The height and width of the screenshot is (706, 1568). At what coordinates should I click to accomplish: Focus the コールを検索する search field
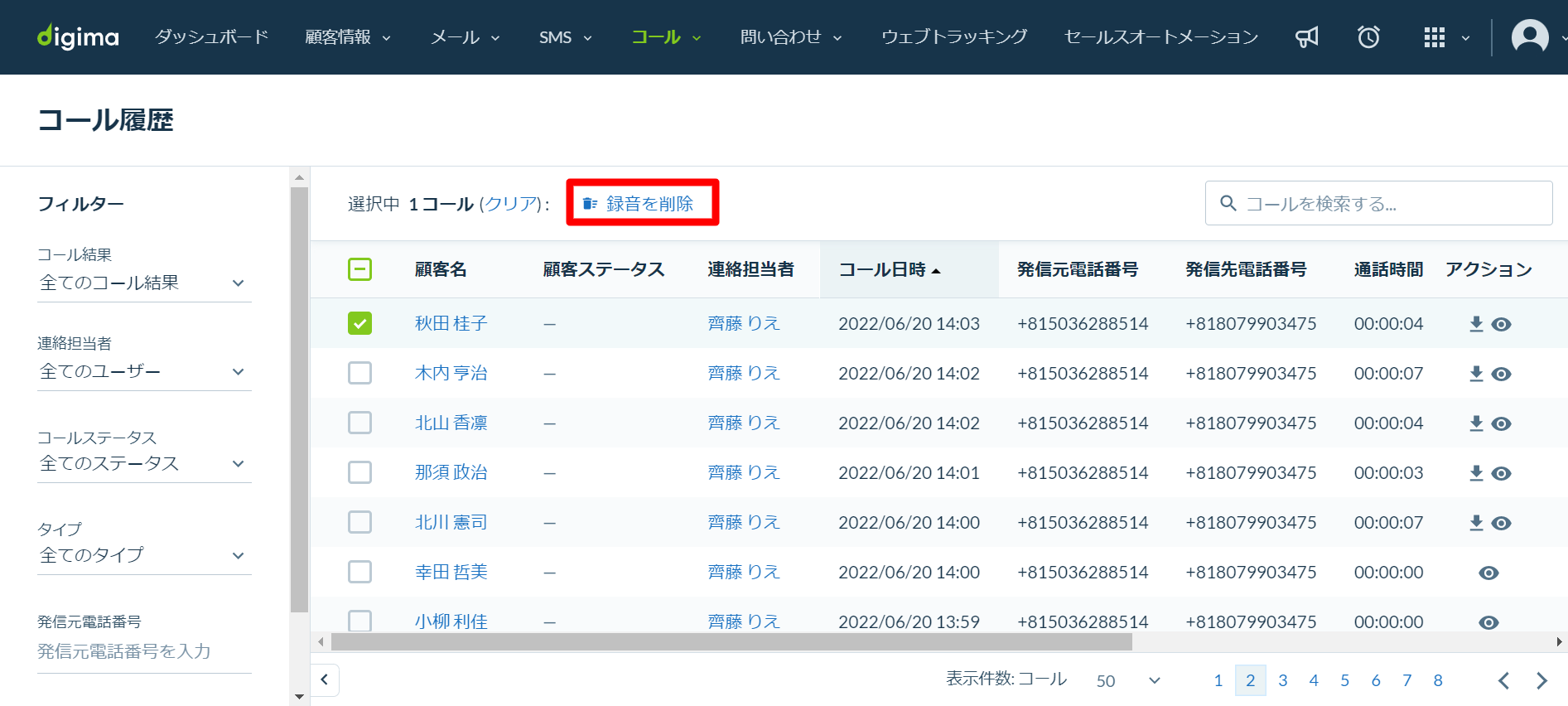pyautogui.click(x=1379, y=203)
